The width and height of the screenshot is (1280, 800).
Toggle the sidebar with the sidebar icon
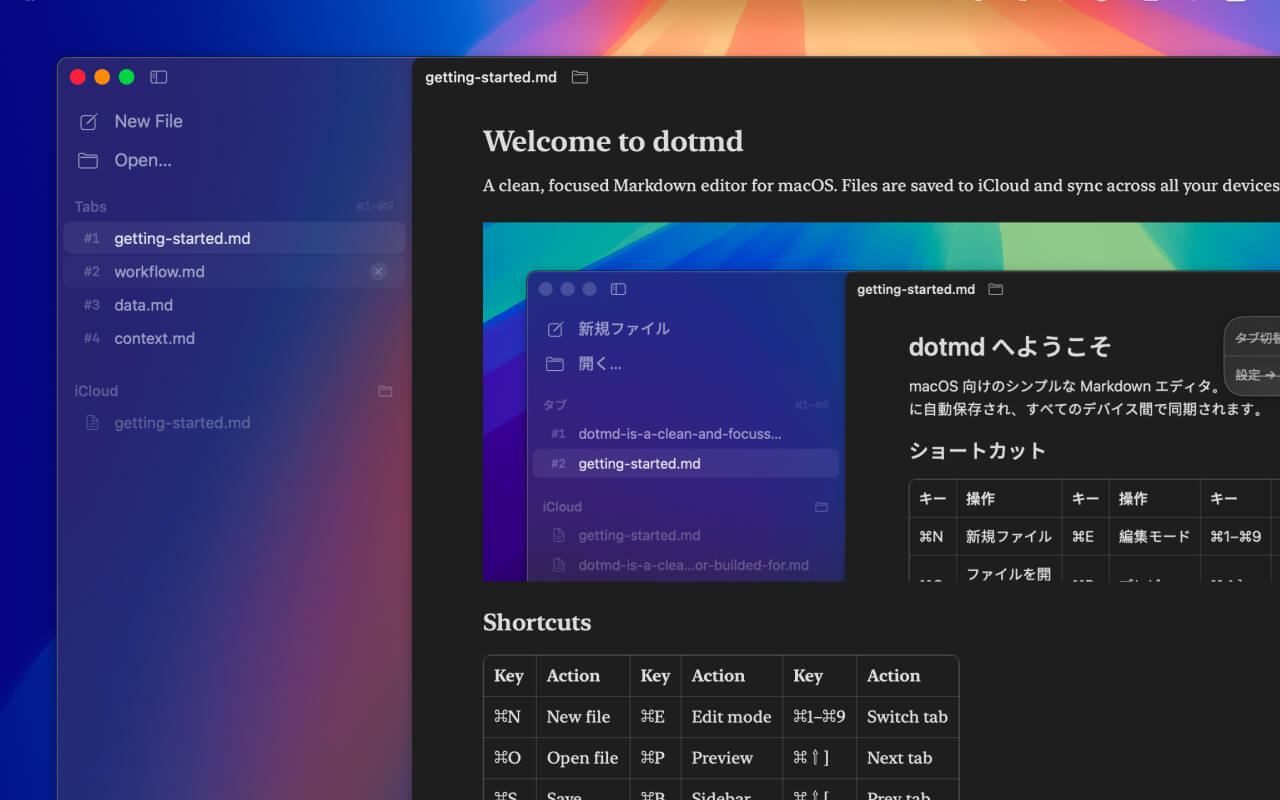[158, 76]
